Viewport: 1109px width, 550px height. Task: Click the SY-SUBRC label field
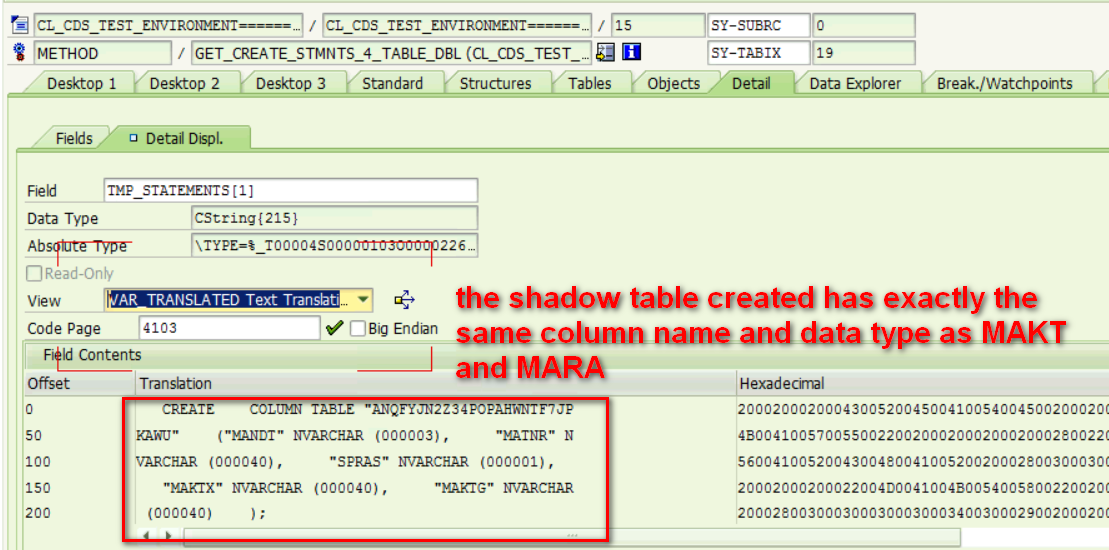tap(758, 25)
